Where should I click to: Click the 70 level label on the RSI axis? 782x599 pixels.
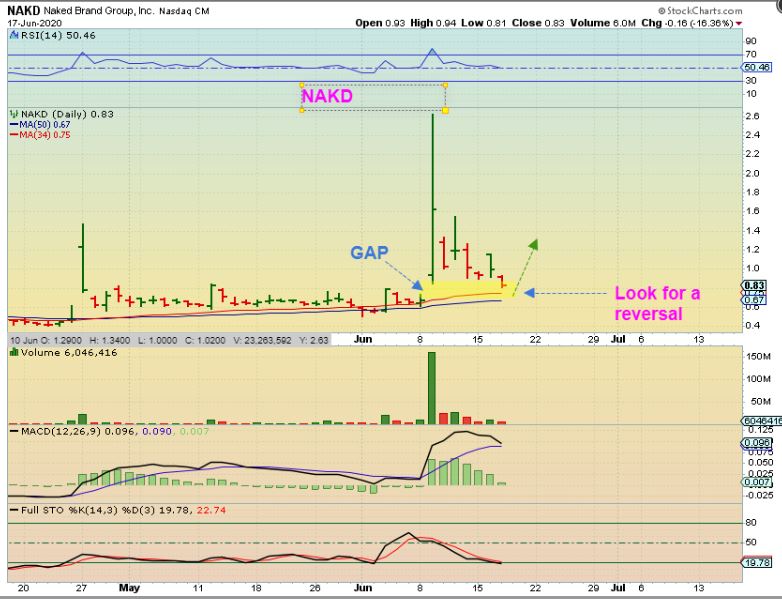coord(751,54)
